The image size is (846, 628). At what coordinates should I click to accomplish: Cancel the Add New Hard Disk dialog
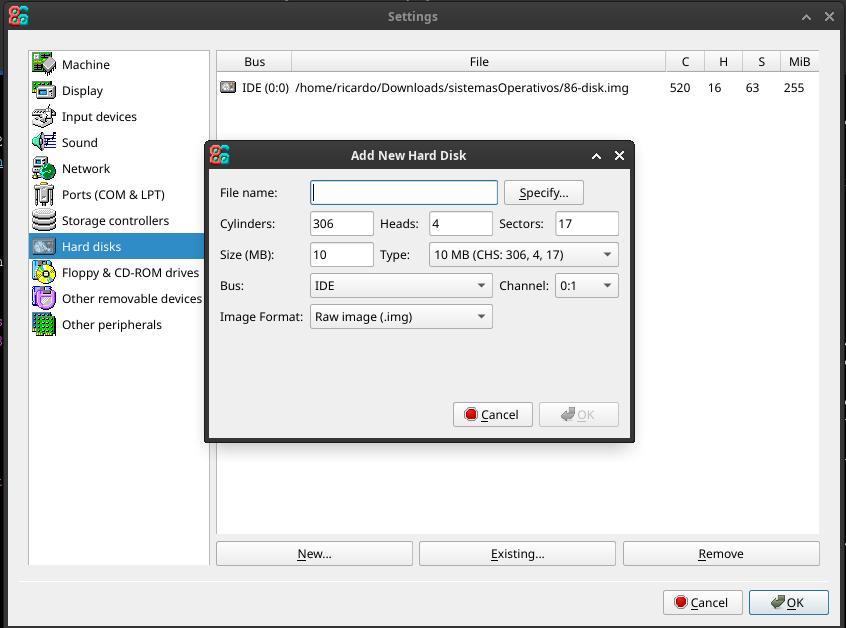[493, 414]
